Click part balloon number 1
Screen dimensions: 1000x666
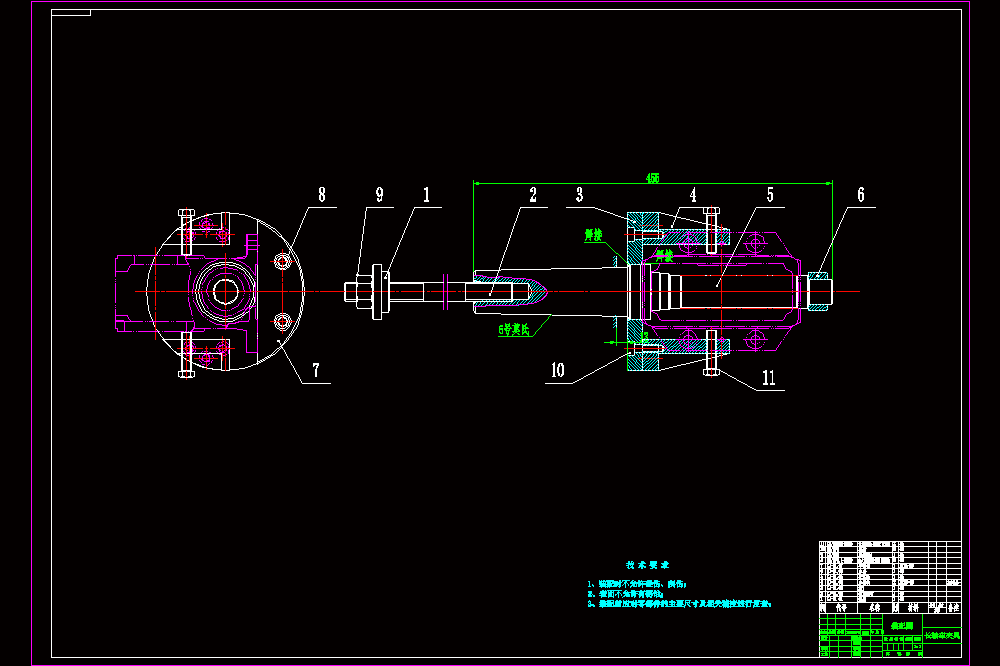(x=427, y=195)
